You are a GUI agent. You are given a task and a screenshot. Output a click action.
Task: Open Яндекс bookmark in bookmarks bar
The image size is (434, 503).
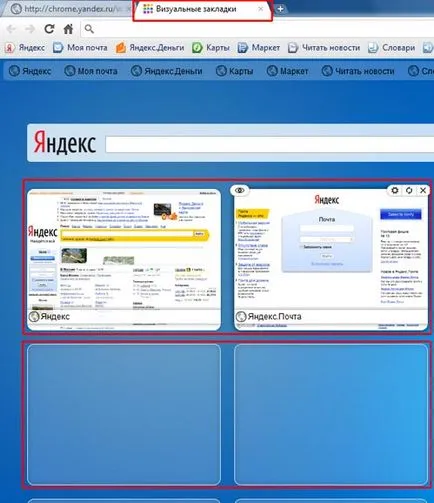25,48
